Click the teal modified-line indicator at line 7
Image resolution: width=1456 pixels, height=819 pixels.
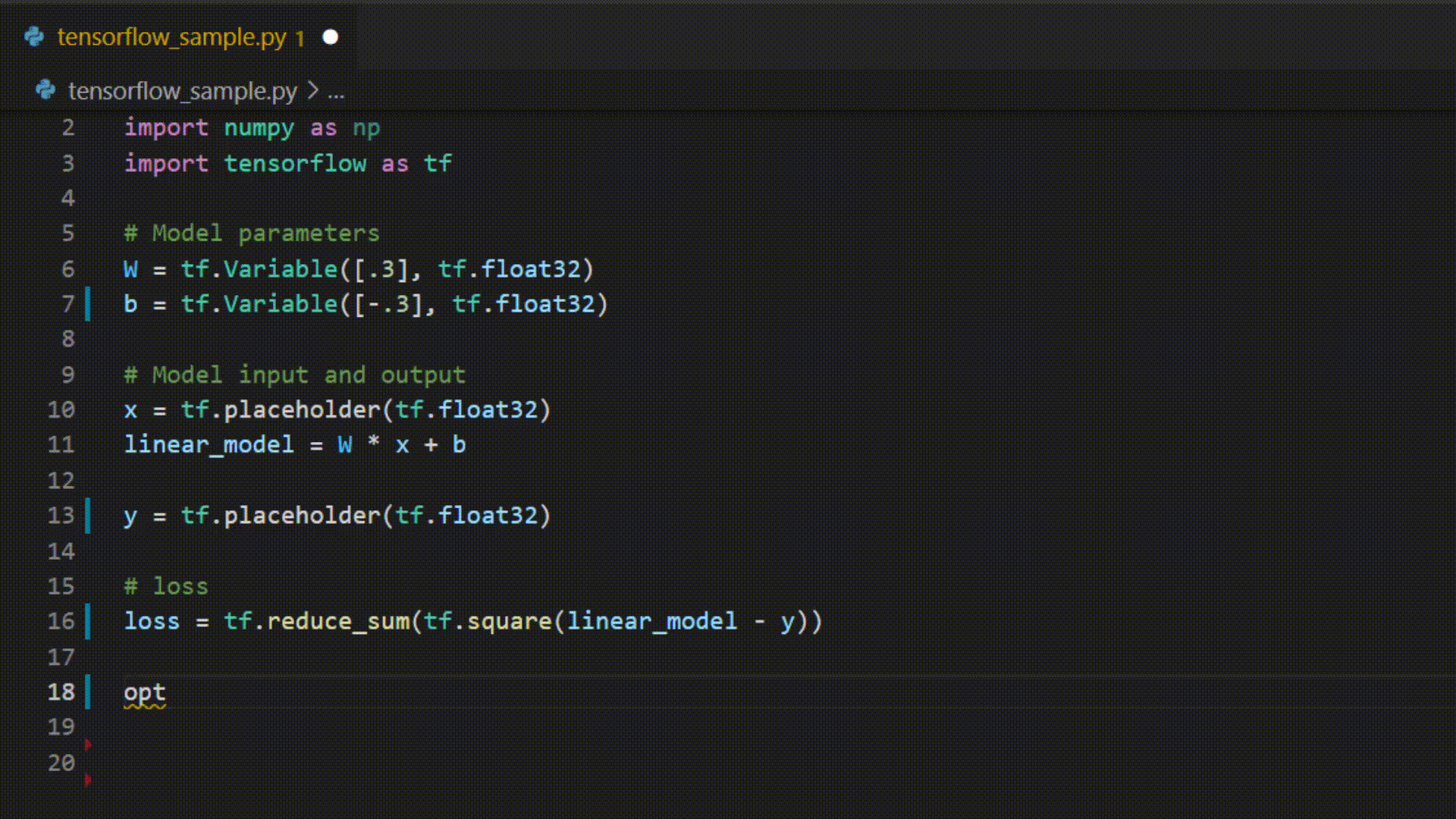click(x=89, y=303)
